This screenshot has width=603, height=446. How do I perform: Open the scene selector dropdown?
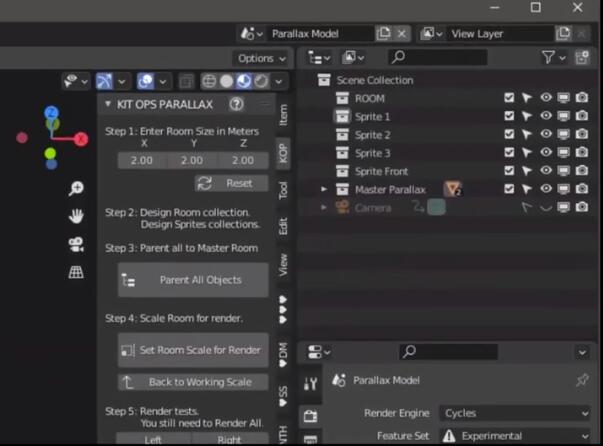252,34
